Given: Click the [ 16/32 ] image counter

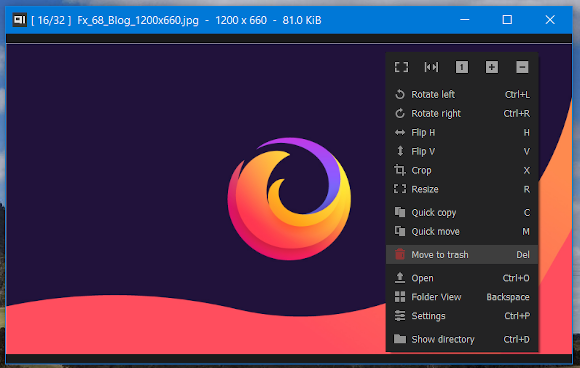Looking at the screenshot, I should [51, 20].
